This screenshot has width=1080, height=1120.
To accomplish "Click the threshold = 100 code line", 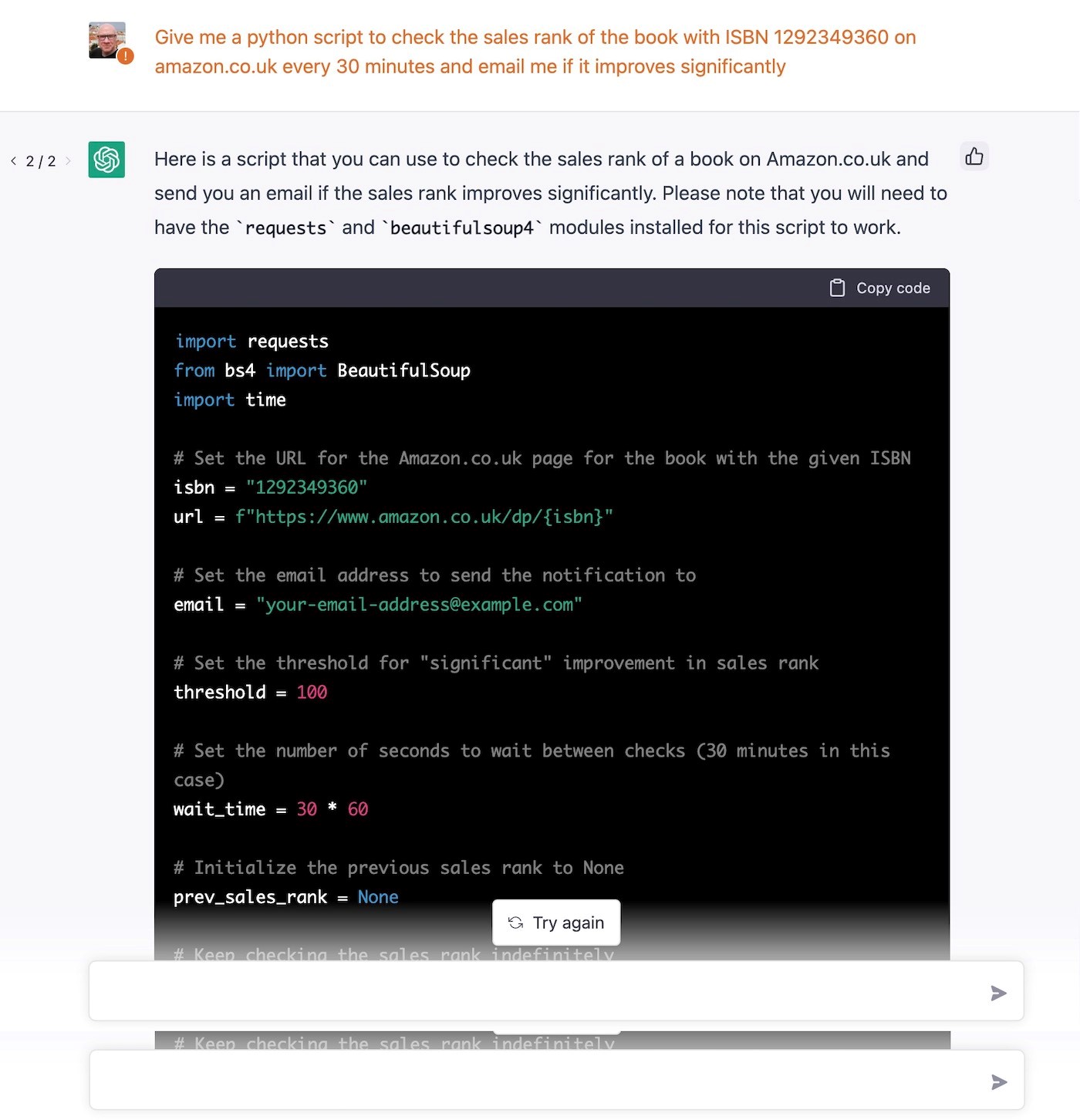I will coord(250,693).
